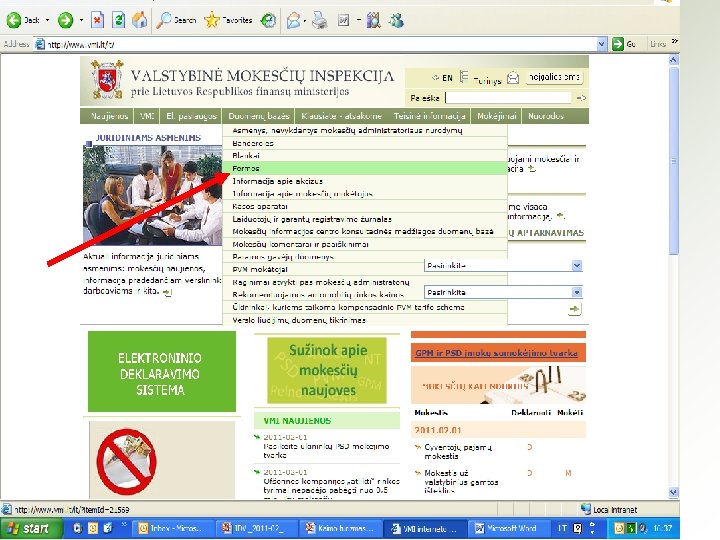Open the VMI menu tab
Image resolution: width=720 pixels, height=540 pixels.
tap(146, 116)
